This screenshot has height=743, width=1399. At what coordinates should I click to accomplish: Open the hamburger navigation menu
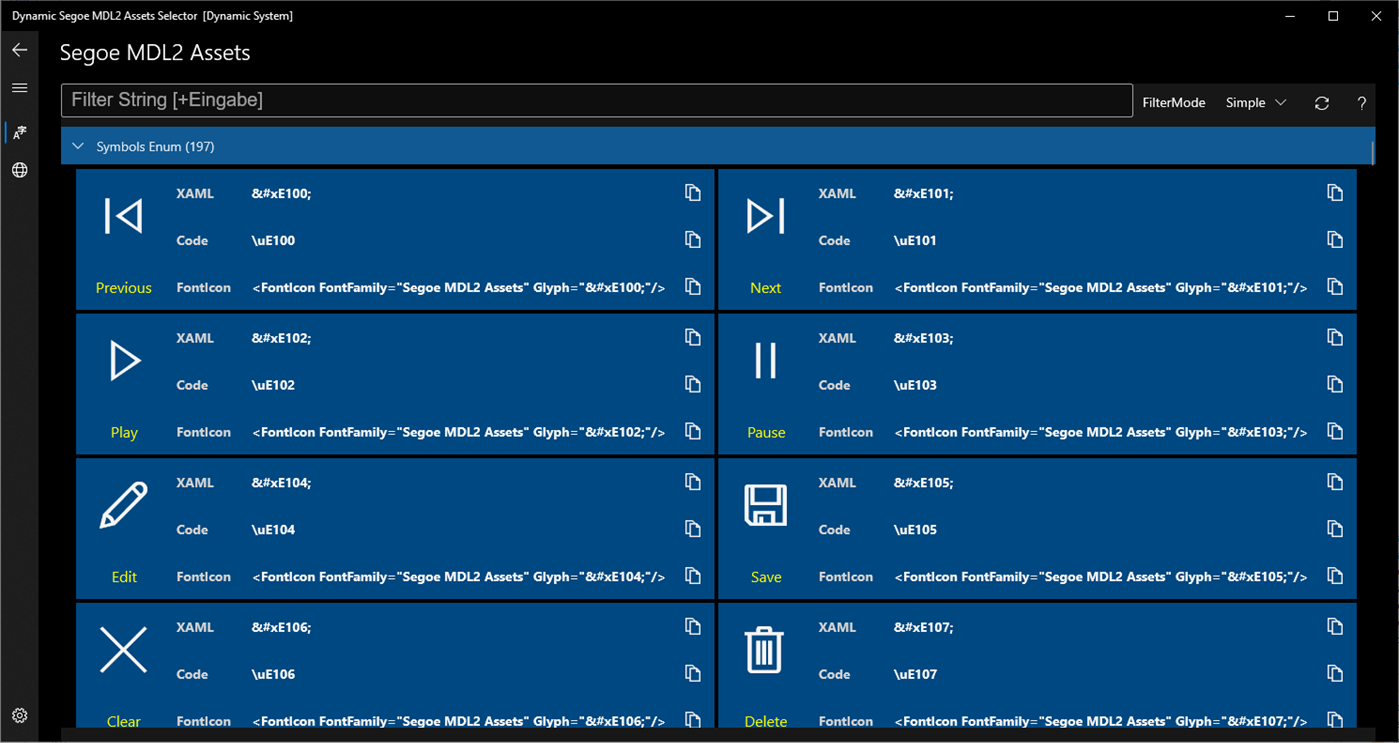click(19, 88)
